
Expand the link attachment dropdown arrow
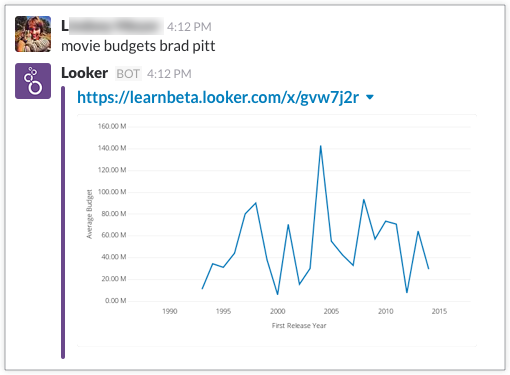click(370, 97)
